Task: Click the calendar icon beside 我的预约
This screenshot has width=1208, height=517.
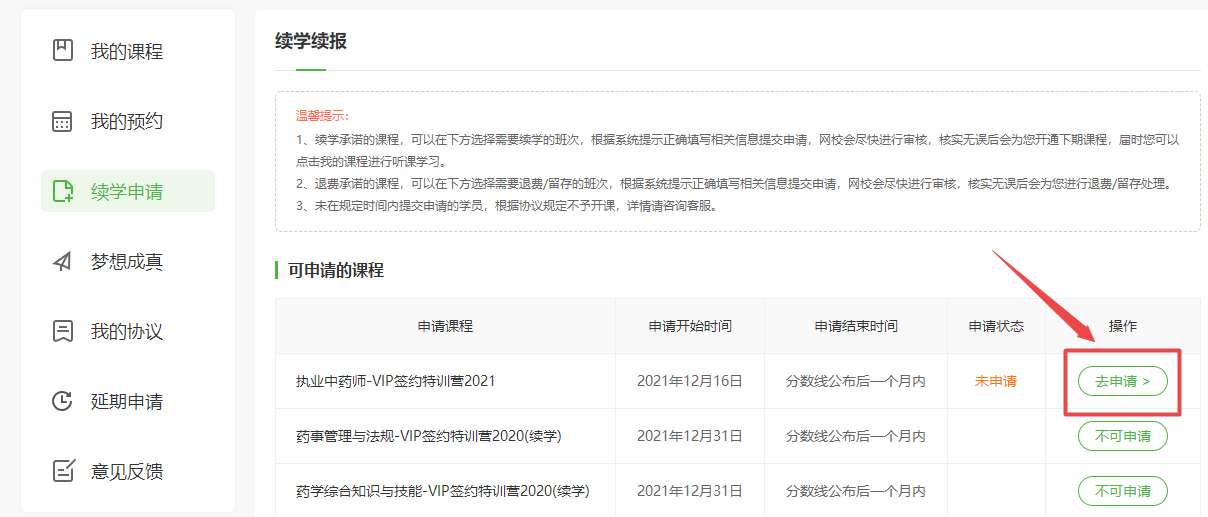Action: coord(63,121)
